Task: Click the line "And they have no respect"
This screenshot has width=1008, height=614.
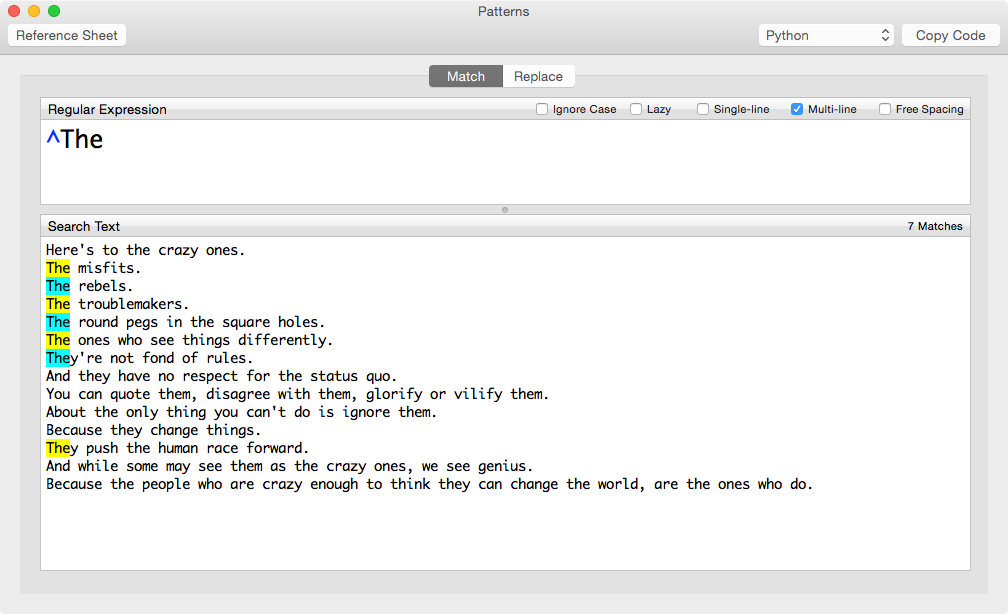Action: (221, 376)
